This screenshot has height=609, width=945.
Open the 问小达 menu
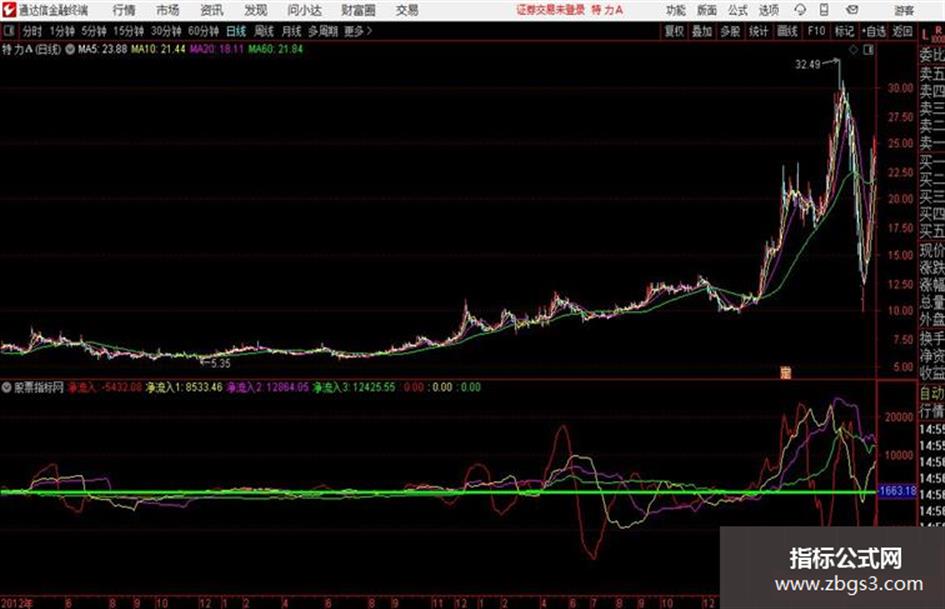tap(304, 10)
